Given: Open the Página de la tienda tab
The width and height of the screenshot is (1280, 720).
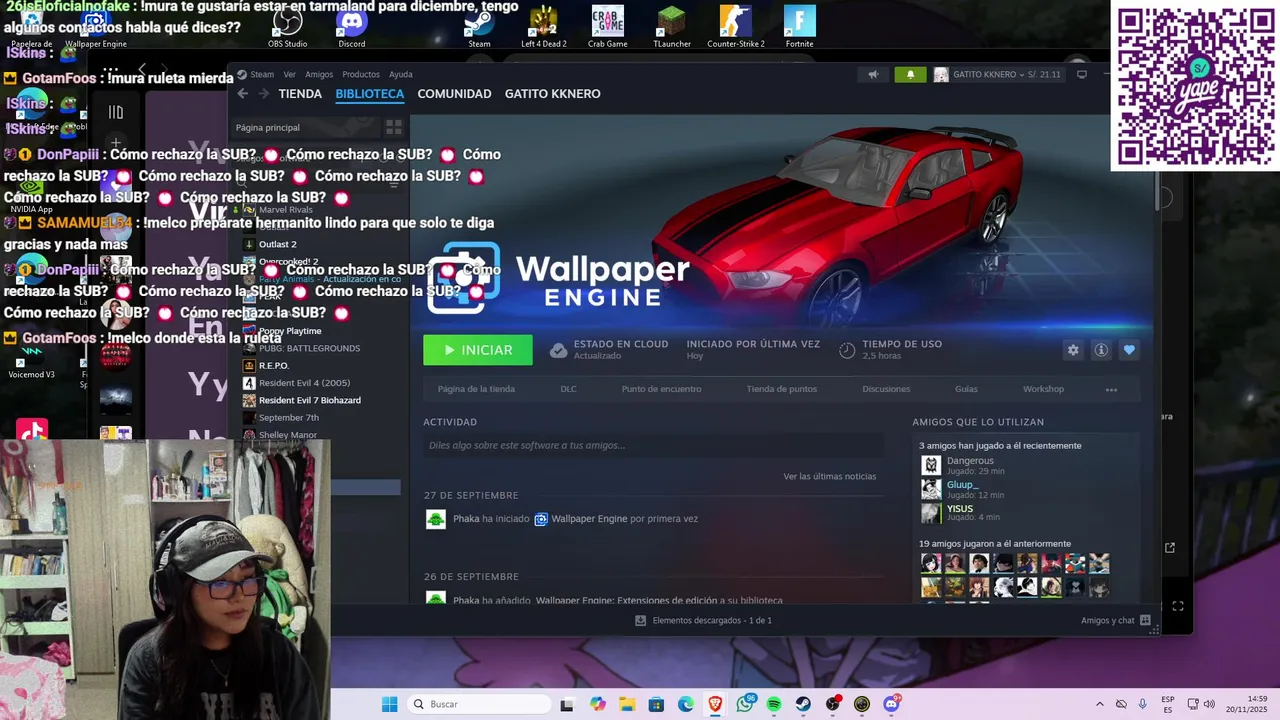Looking at the screenshot, I should click(476, 389).
